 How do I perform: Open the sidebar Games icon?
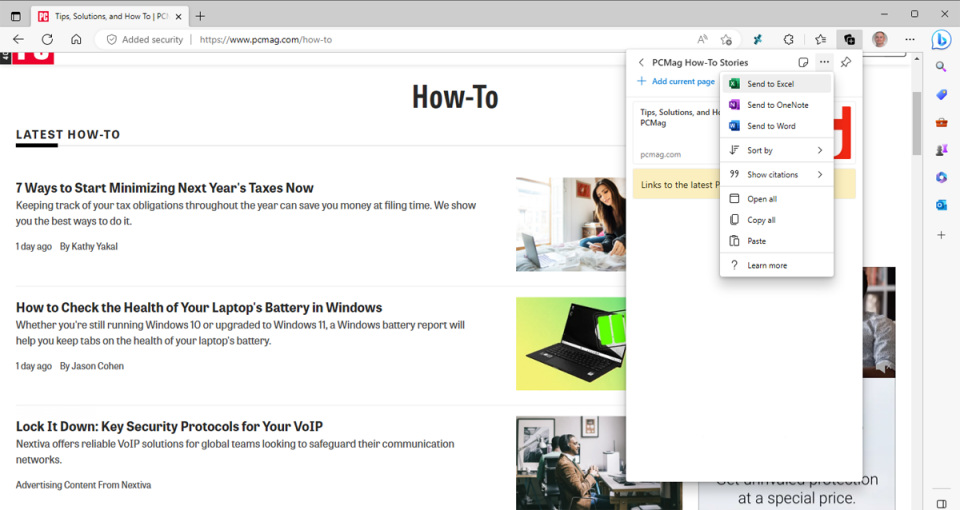[x=941, y=149]
